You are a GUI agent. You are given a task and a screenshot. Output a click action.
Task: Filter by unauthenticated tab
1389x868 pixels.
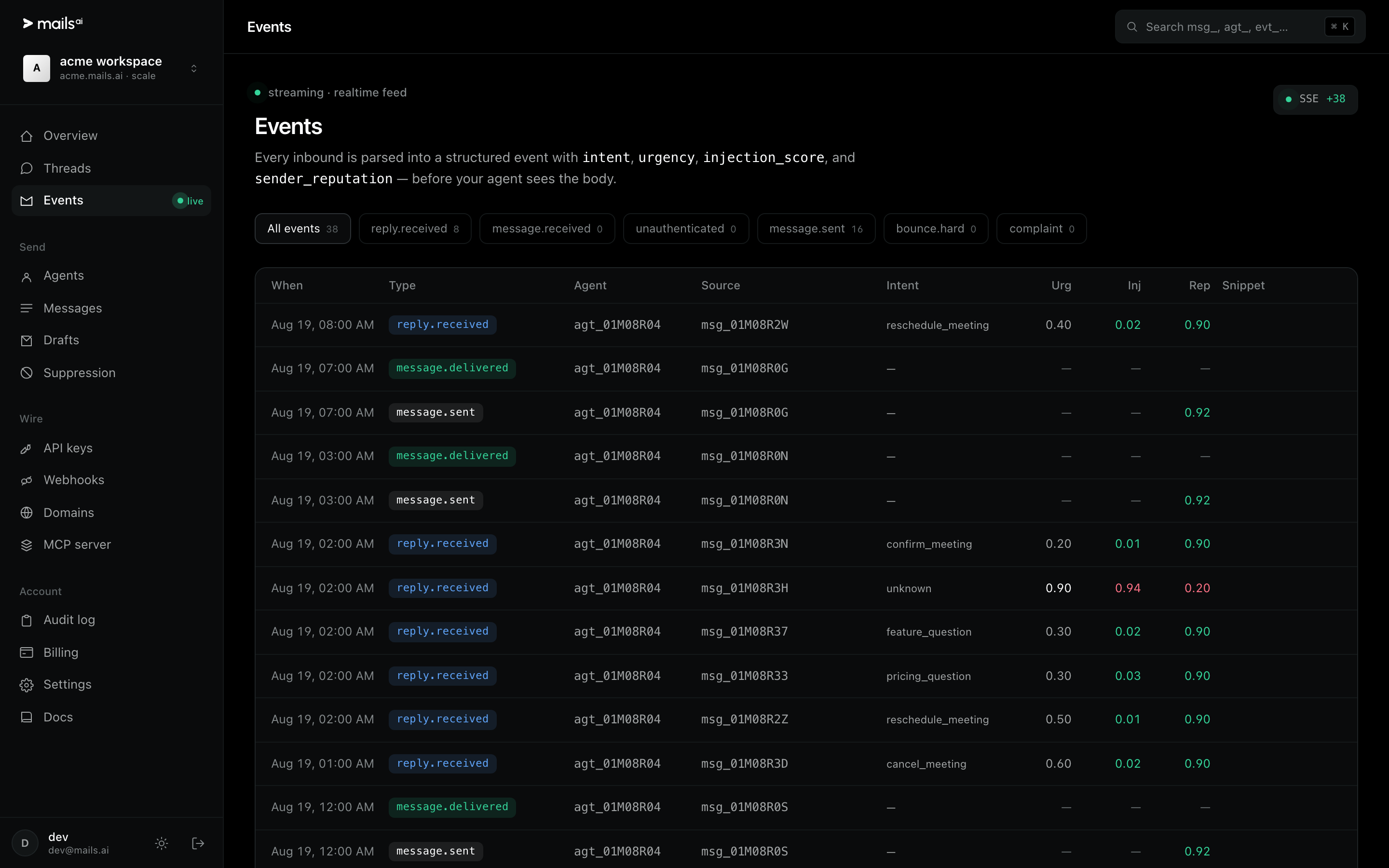pyautogui.click(x=686, y=229)
